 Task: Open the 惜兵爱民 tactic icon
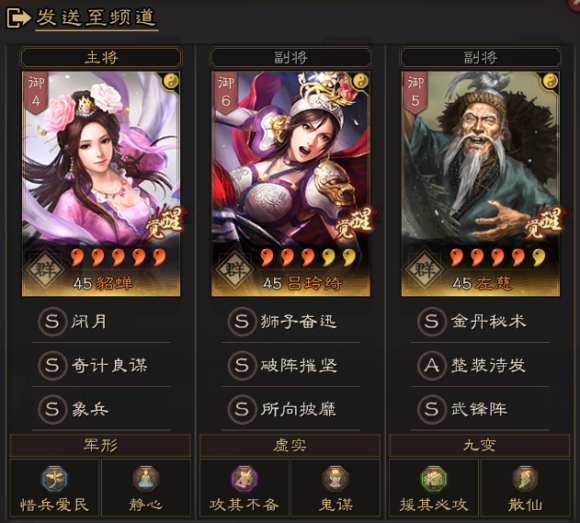coord(55,479)
